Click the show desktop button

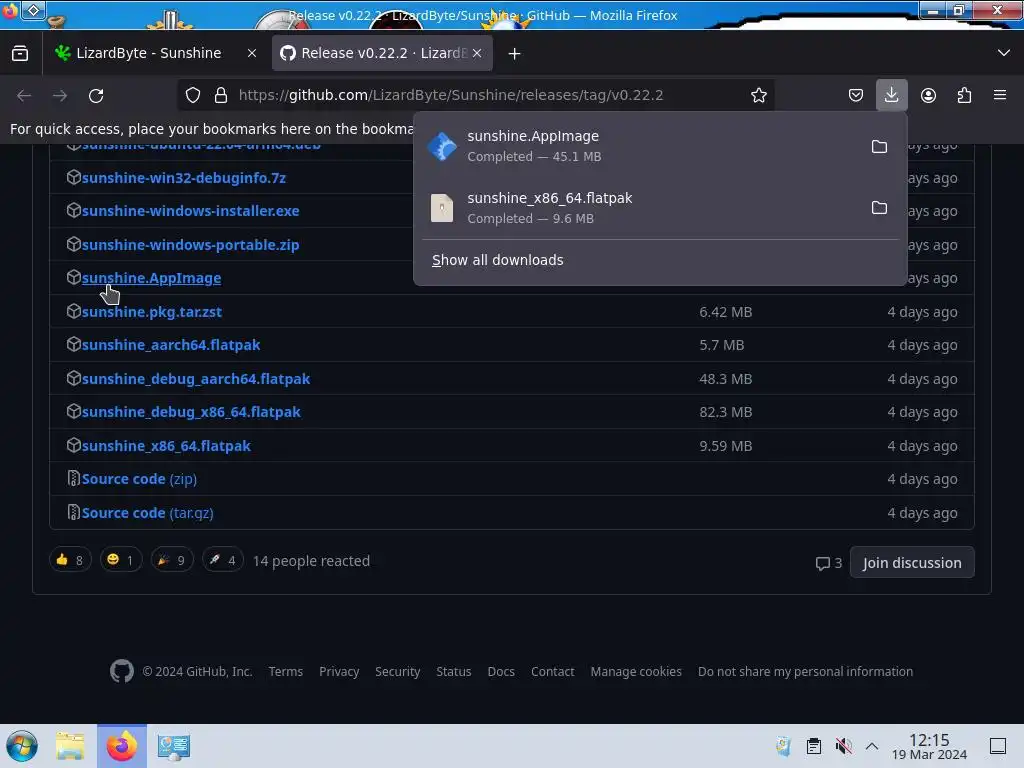click(x=998, y=746)
